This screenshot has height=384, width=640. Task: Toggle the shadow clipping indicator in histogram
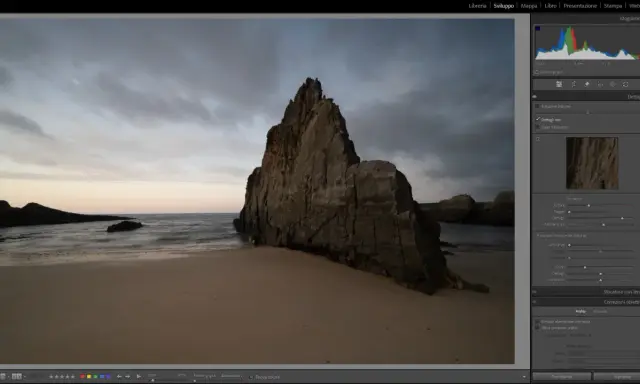click(x=538, y=28)
